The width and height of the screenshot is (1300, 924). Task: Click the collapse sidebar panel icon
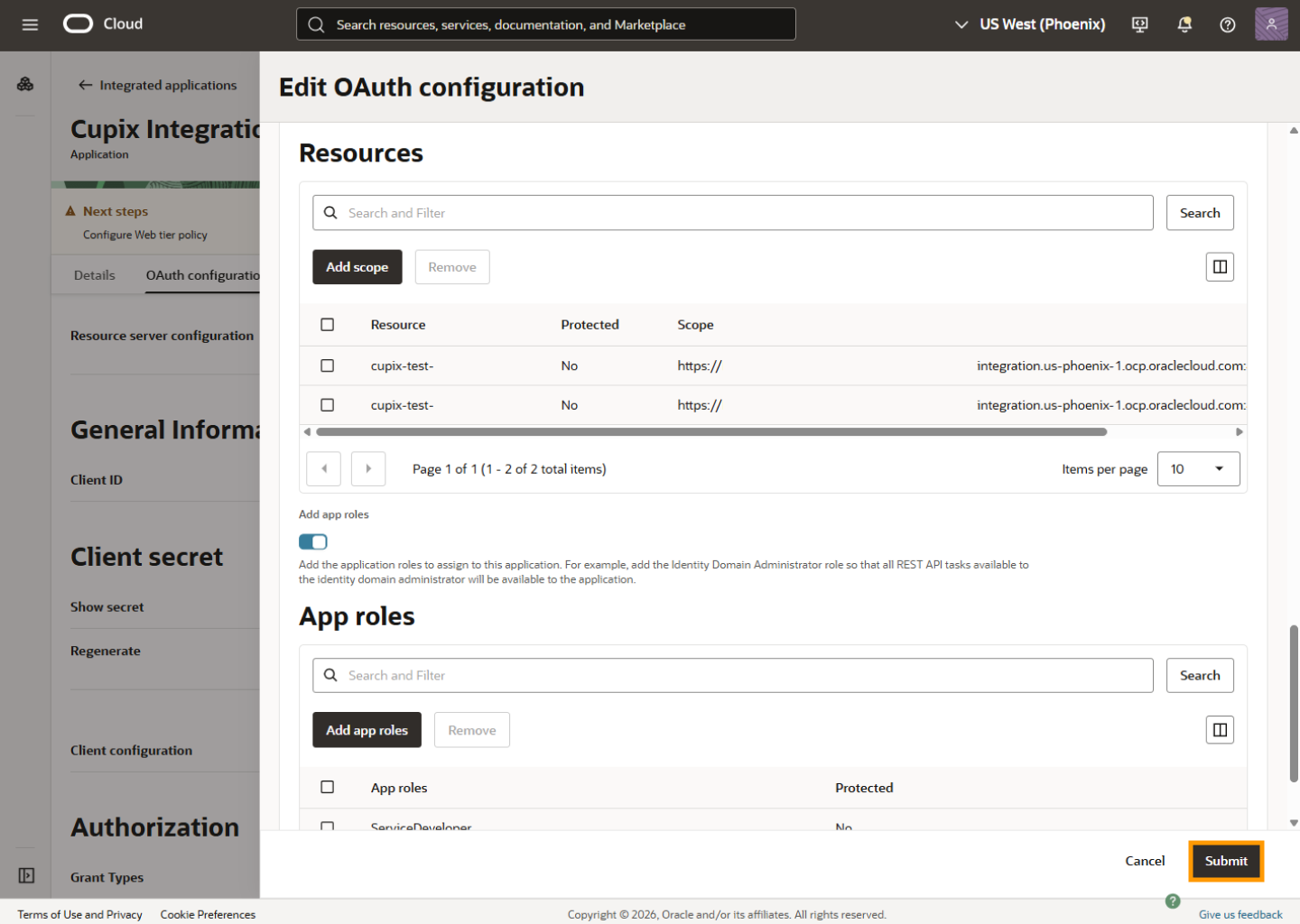click(26, 875)
